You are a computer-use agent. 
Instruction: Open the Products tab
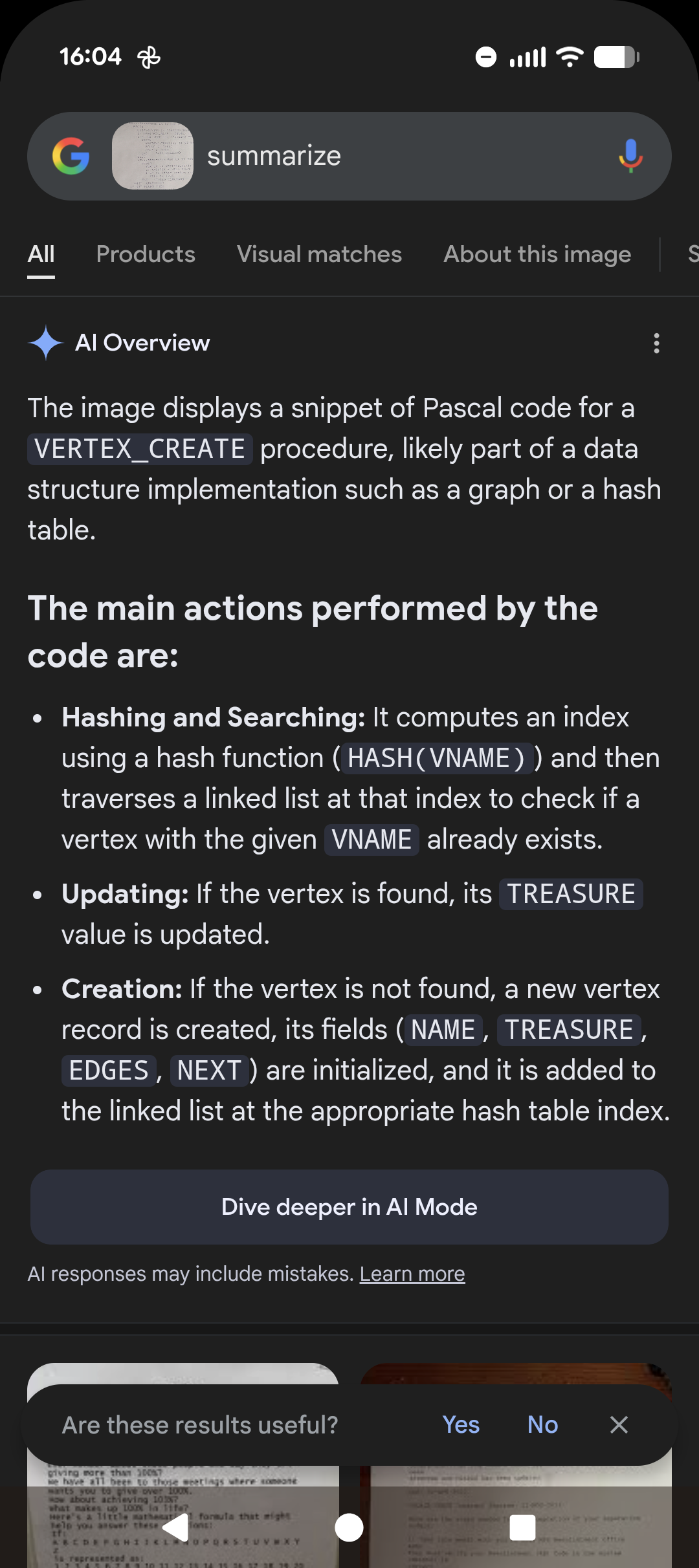coord(146,254)
